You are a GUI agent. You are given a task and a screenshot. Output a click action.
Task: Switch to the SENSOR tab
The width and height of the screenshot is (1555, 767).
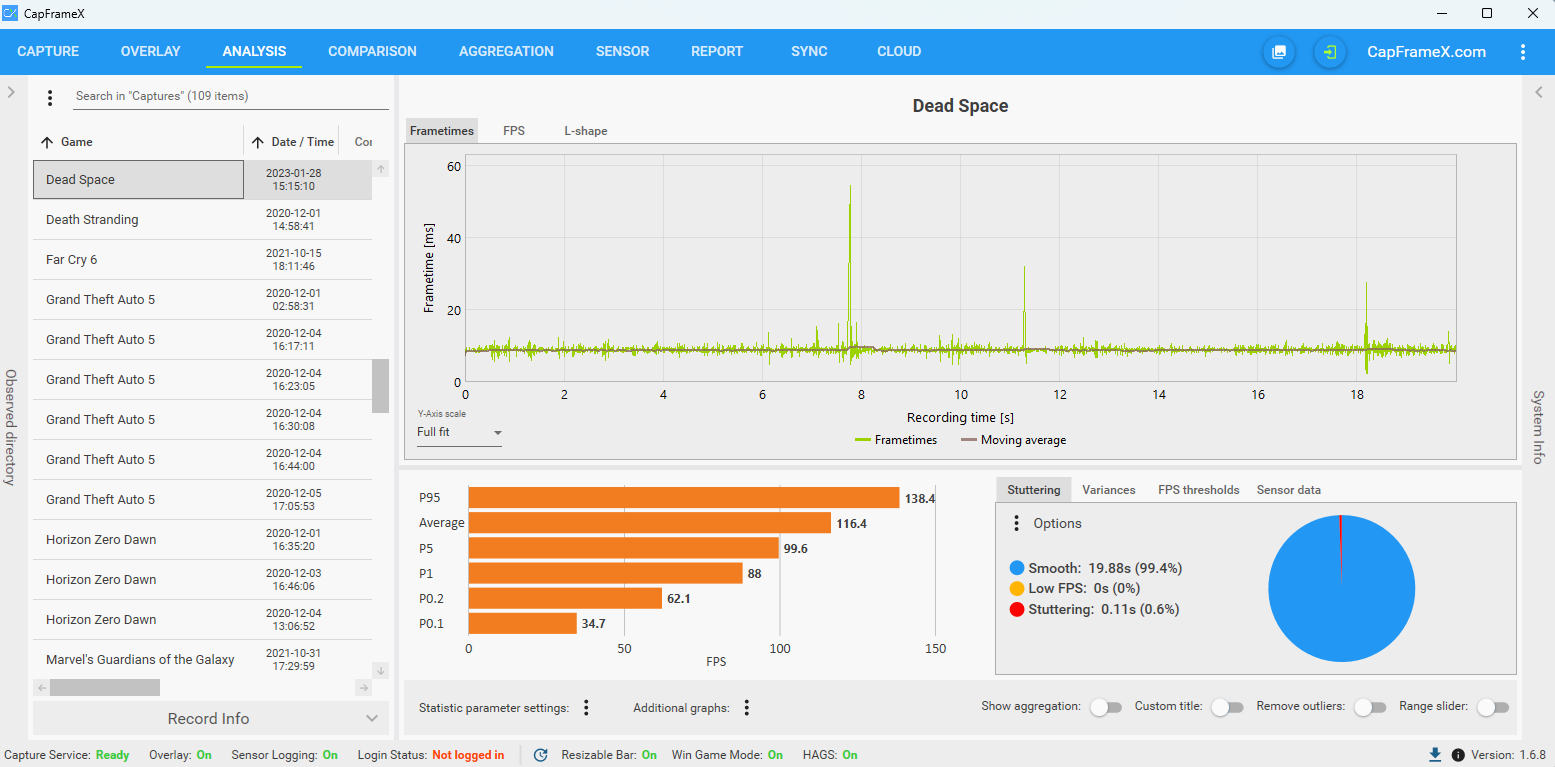point(622,52)
